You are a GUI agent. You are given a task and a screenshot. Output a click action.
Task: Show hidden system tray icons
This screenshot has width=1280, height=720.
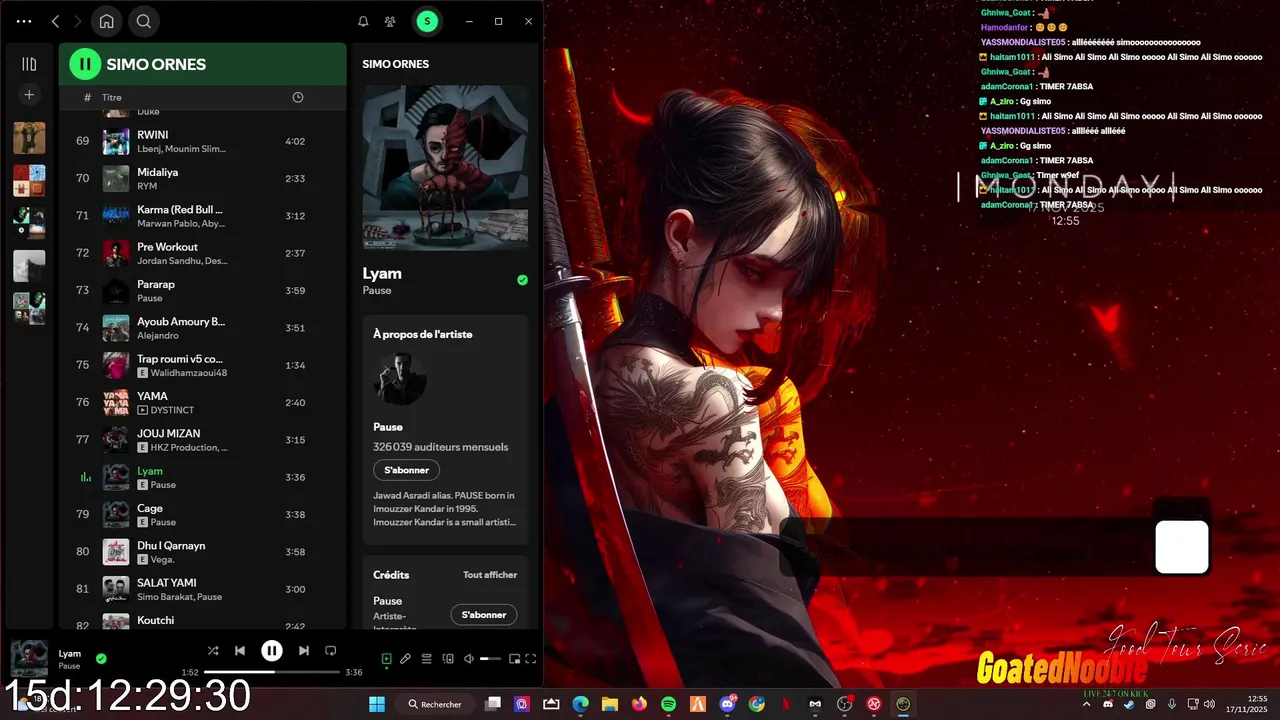pyautogui.click(x=1087, y=704)
